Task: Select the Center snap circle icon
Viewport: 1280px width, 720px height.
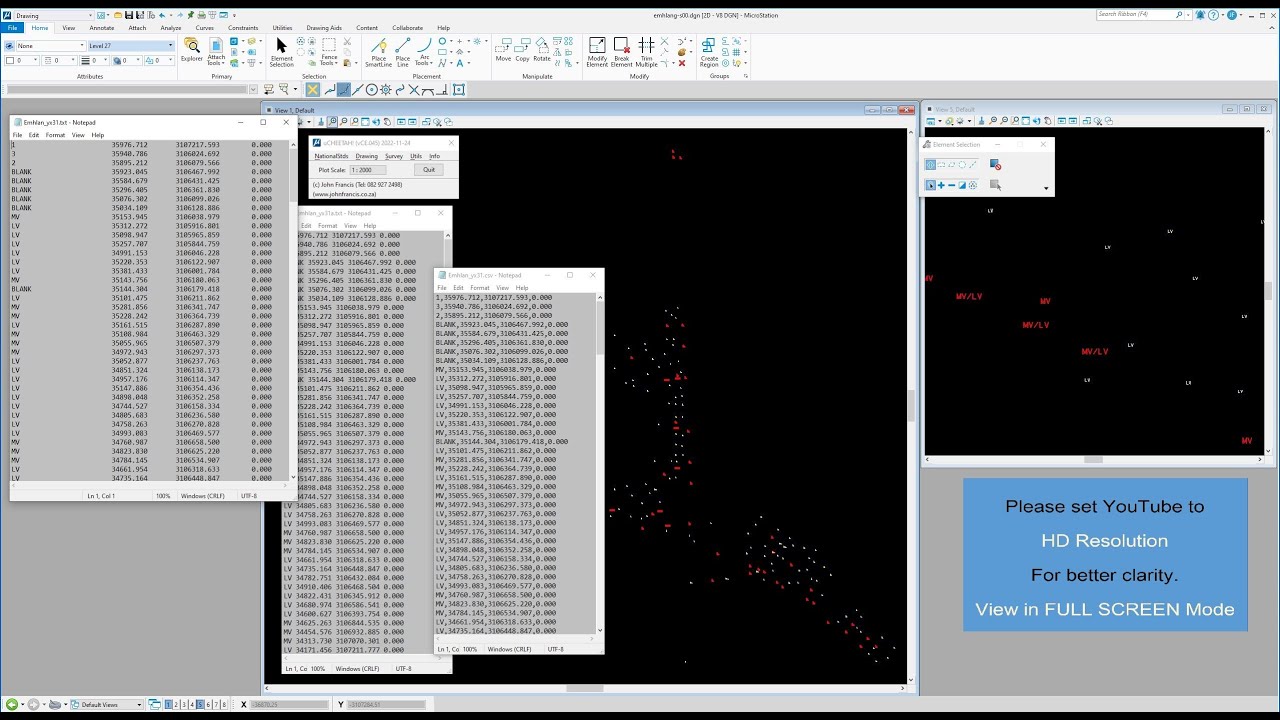Action: tap(372, 90)
